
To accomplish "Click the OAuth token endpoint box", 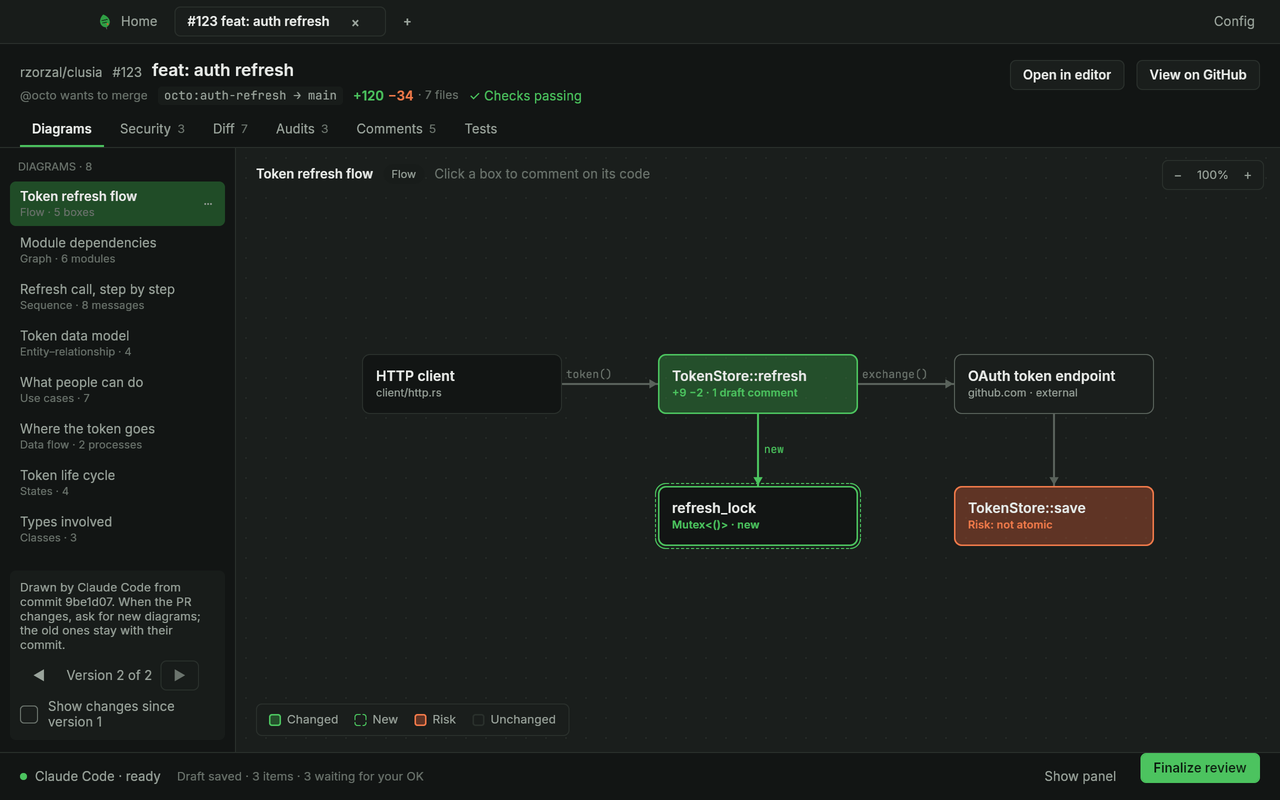I will (x=1054, y=384).
